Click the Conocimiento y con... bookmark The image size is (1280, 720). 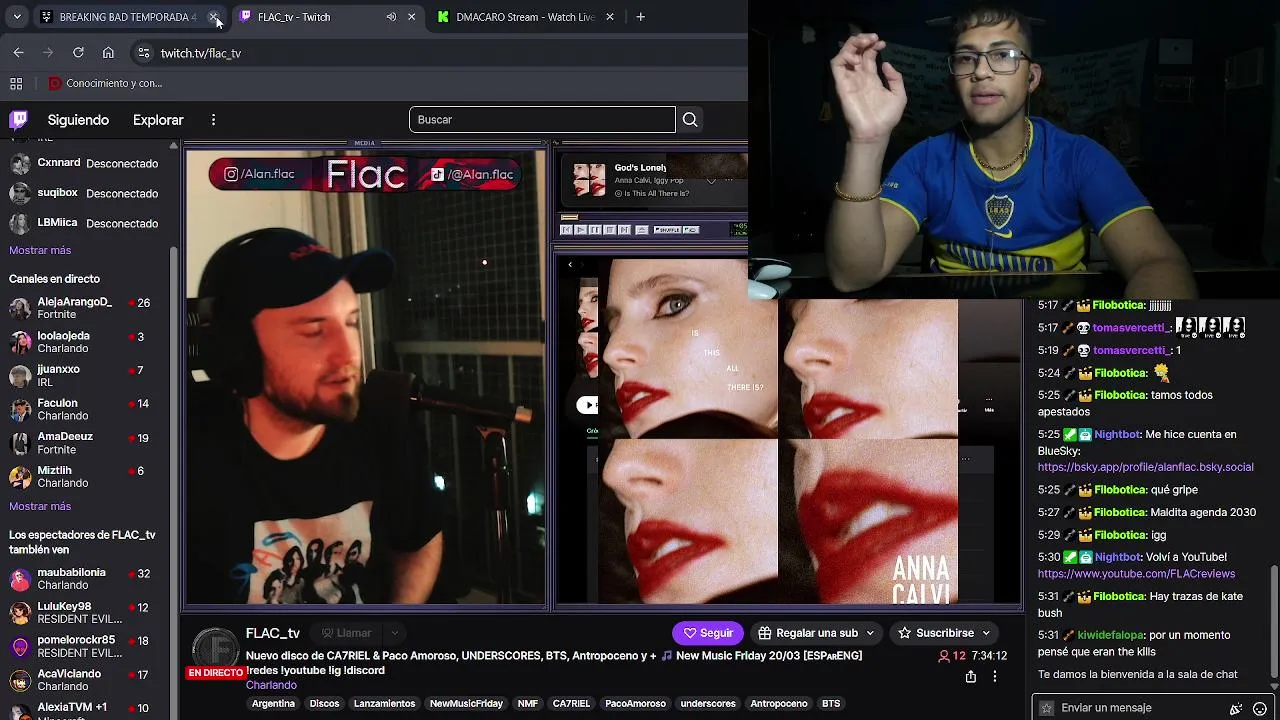(x=105, y=84)
